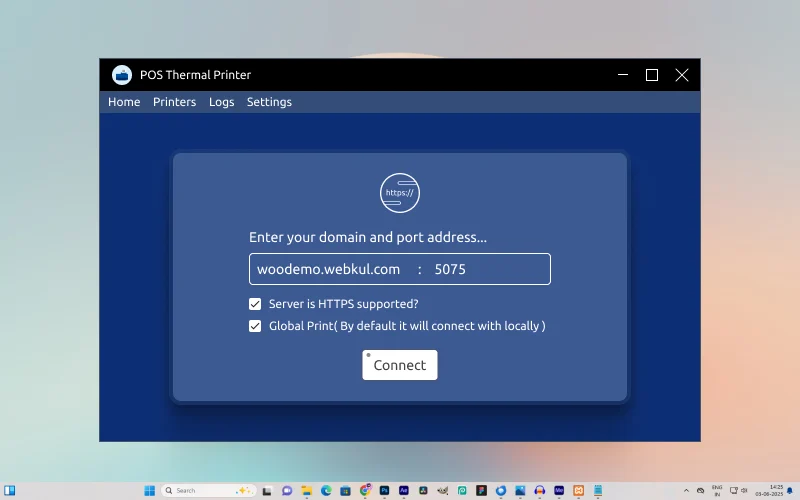Open XAMPP from the taskbar
The height and width of the screenshot is (500, 800).
coord(578,491)
